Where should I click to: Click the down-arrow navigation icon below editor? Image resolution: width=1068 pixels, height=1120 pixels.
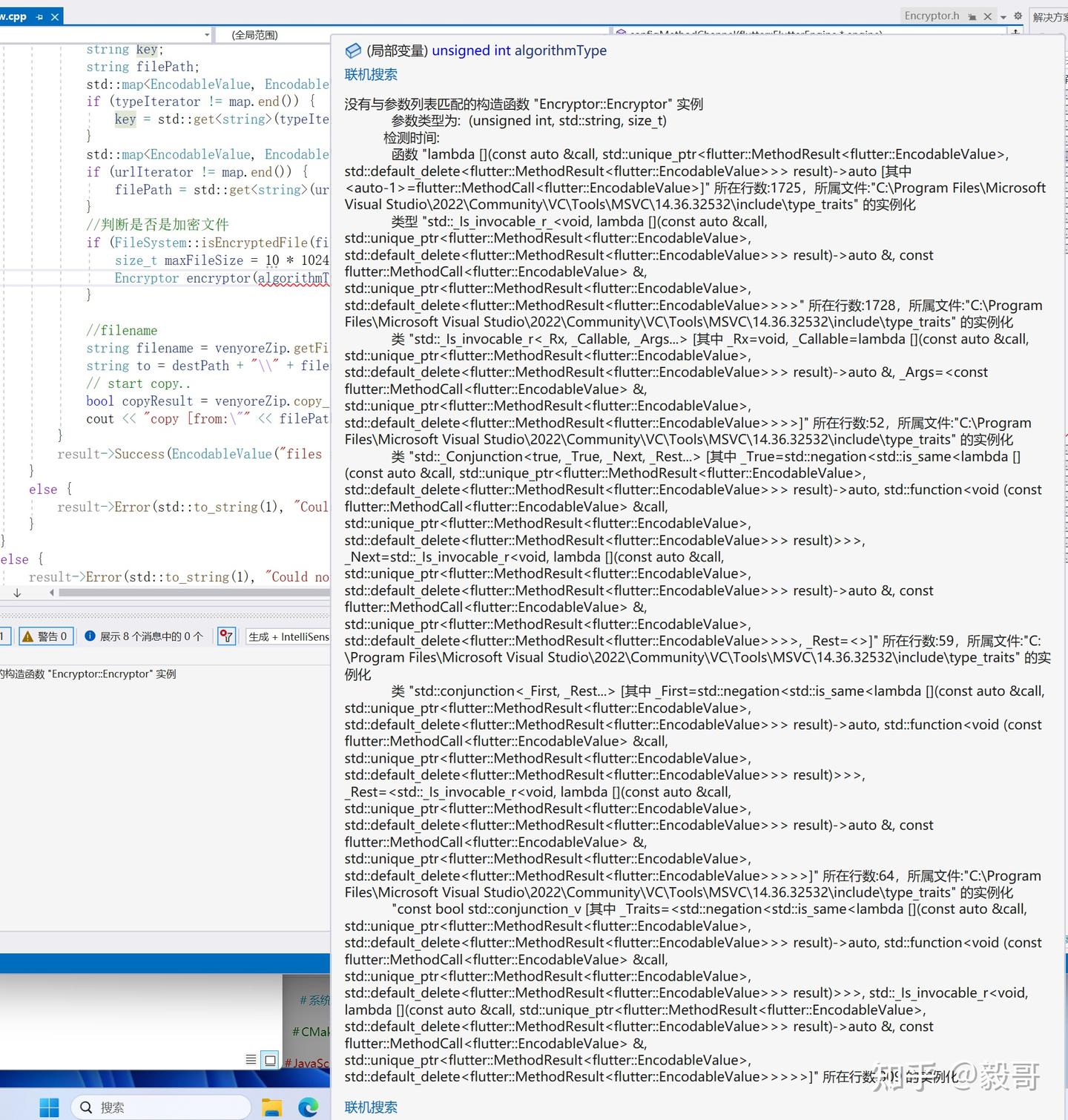coord(17,593)
